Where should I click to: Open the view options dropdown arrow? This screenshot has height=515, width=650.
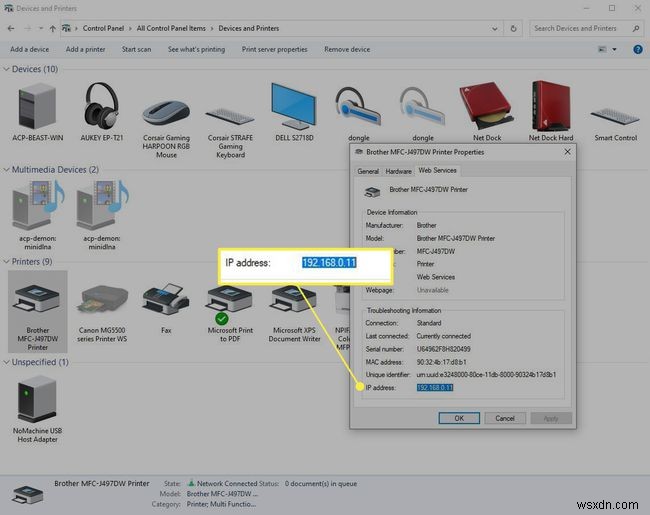614,49
